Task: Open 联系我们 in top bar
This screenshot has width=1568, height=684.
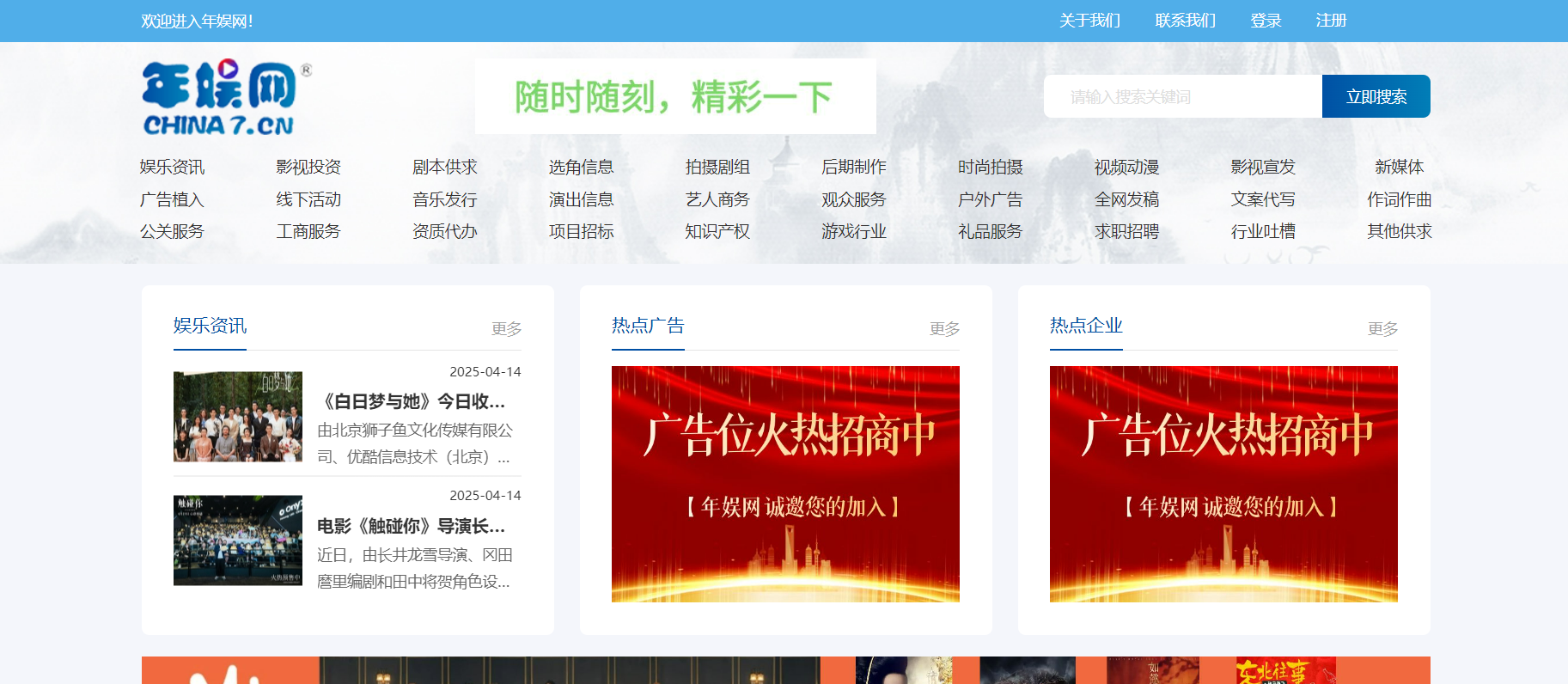Action: (x=1185, y=21)
